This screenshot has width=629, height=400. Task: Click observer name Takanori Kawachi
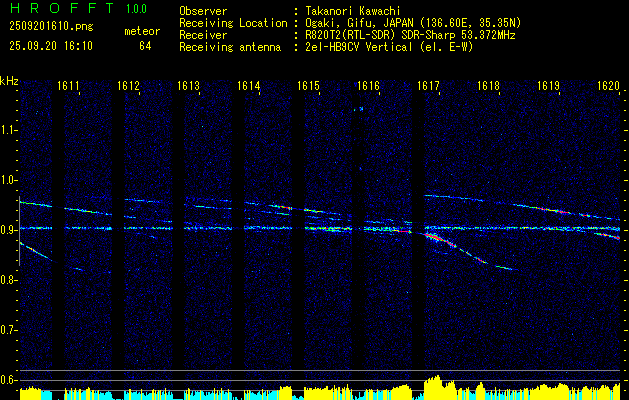coord(353,11)
